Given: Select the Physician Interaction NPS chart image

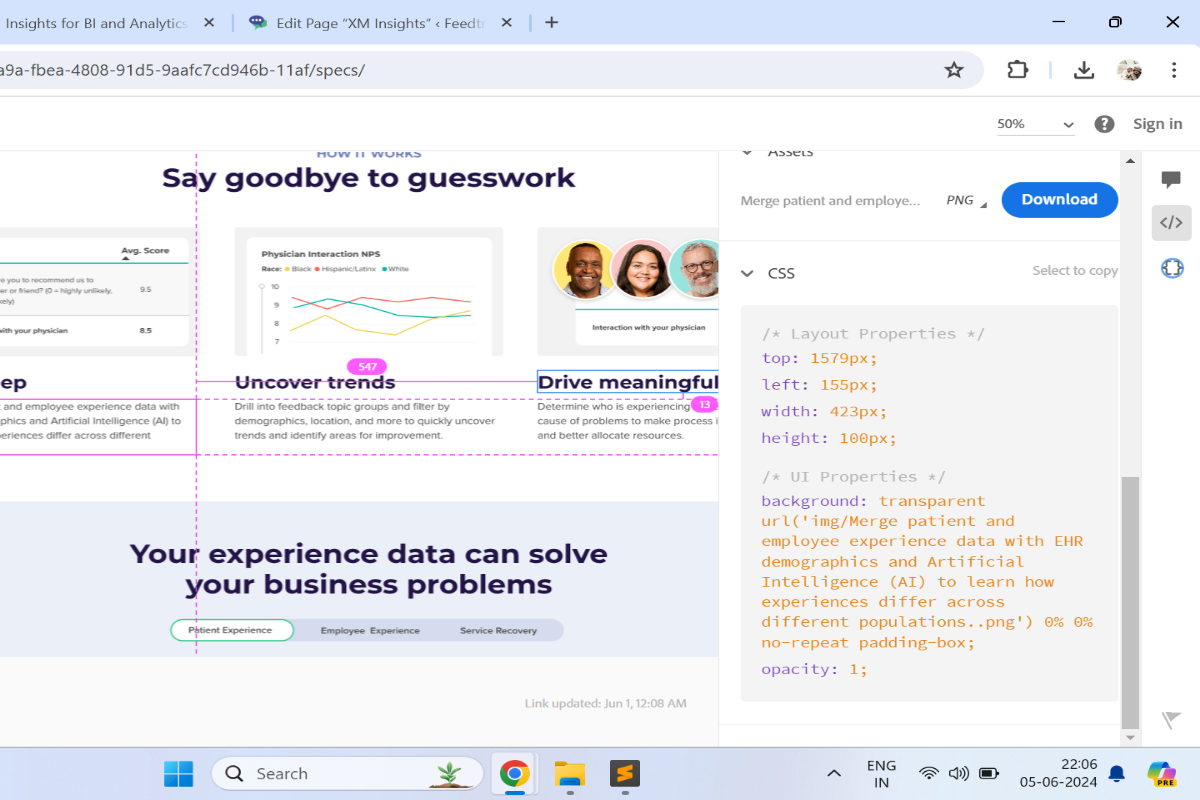Looking at the screenshot, I should click(369, 291).
